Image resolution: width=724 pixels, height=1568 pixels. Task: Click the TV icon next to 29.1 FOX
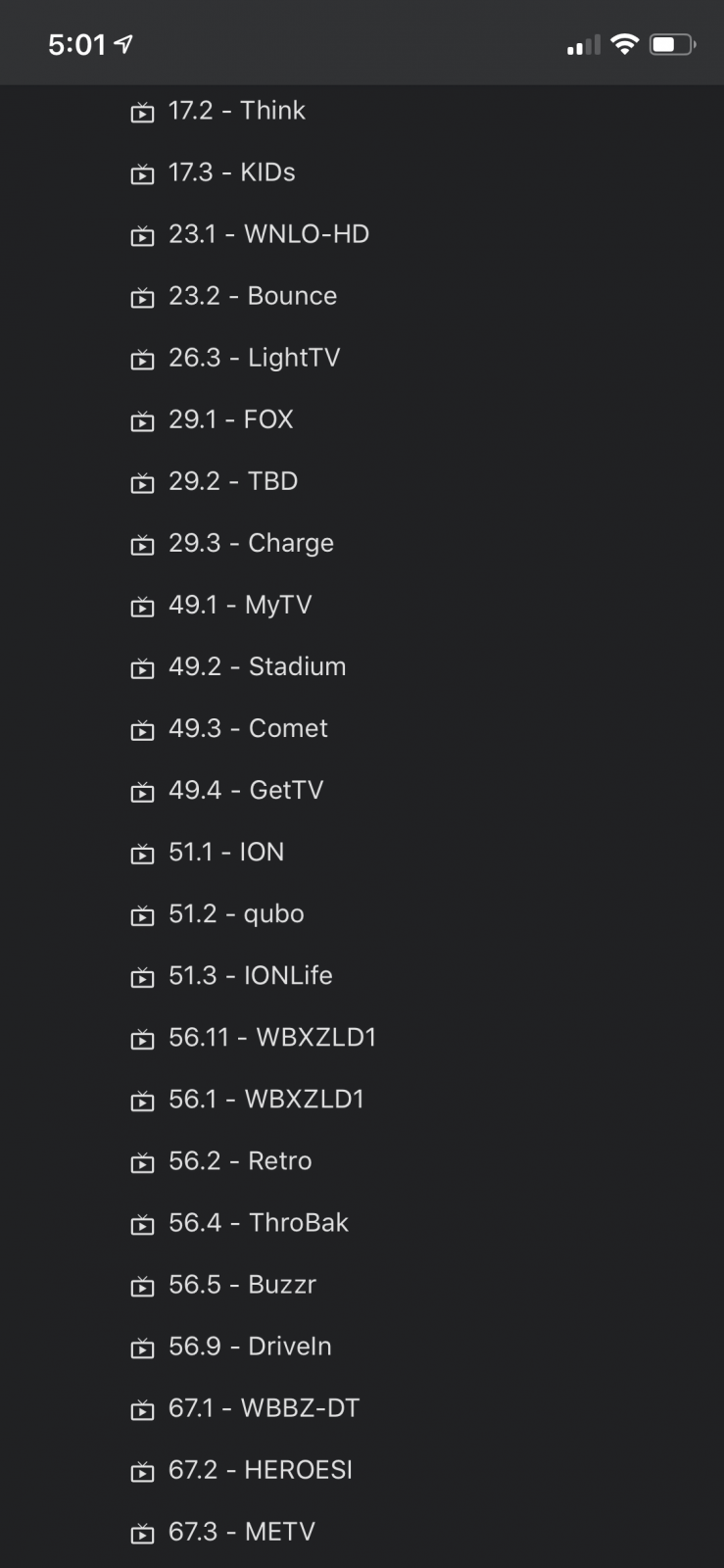pyautogui.click(x=143, y=421)
